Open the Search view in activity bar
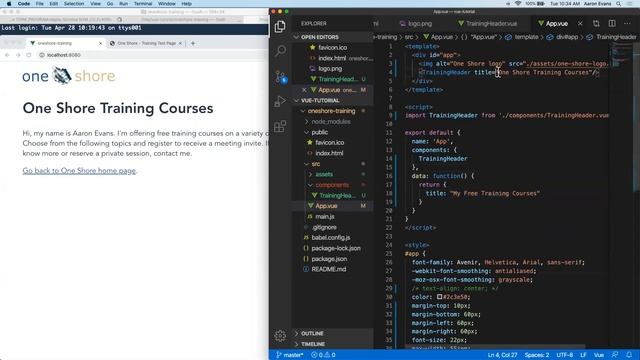This screenshot has height=360, width=640. point(280,51)
